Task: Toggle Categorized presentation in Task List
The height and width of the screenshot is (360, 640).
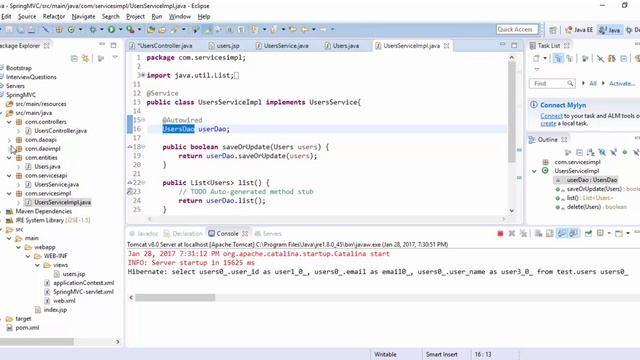Action: click(558, 59)
